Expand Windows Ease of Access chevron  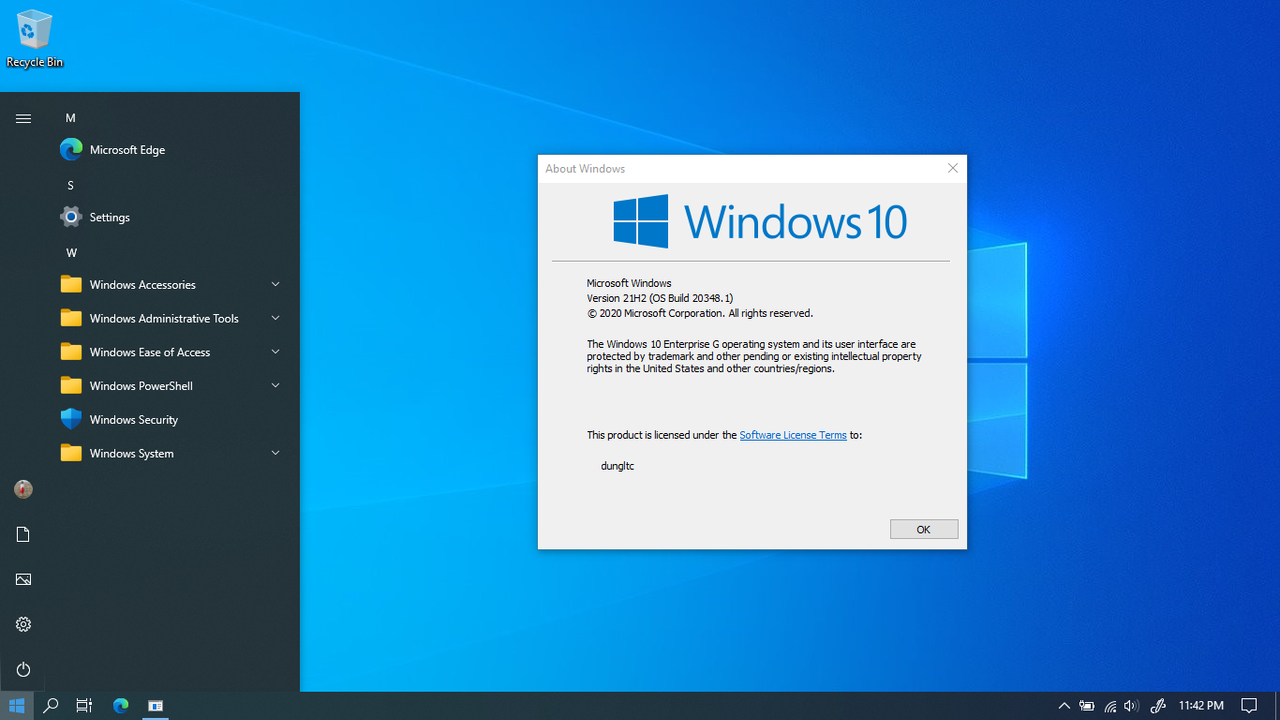coord(275,352)
